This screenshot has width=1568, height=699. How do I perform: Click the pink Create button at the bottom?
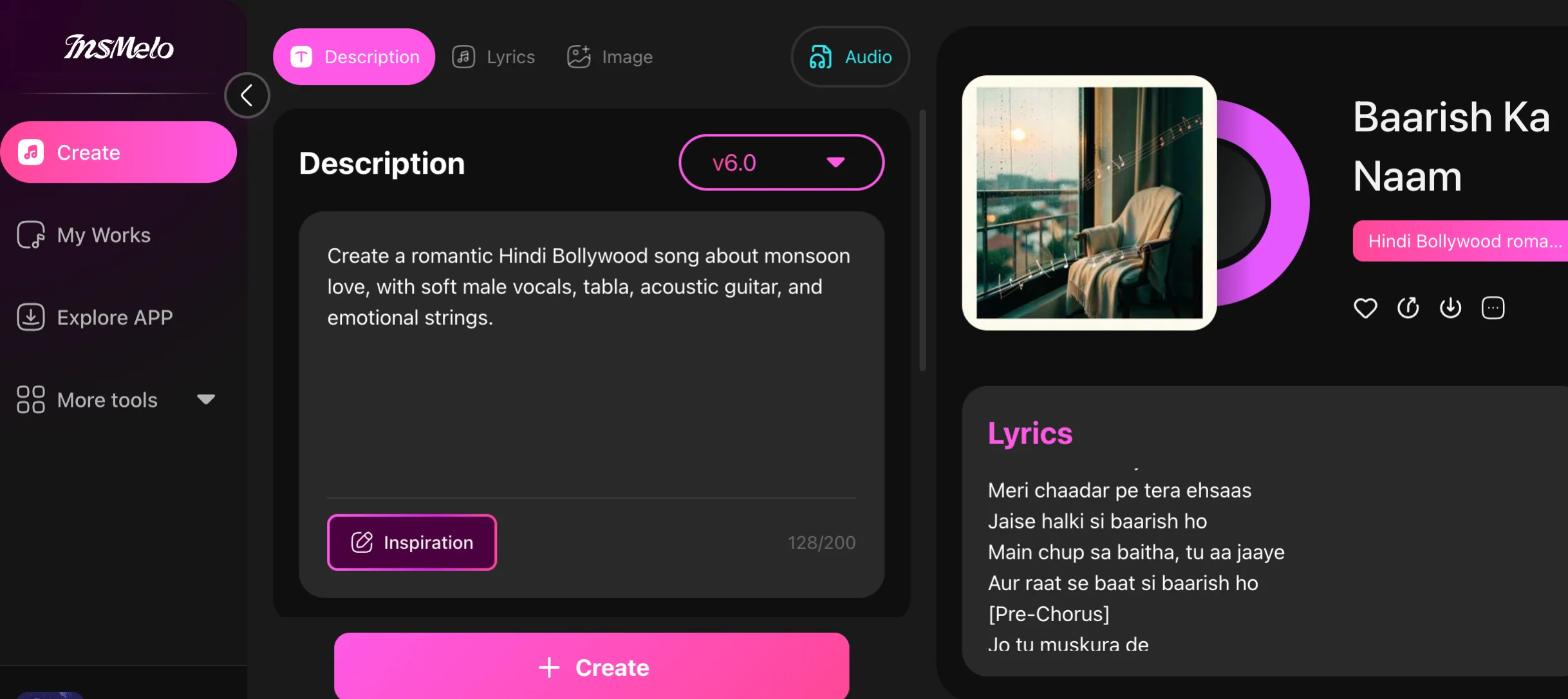click(x=592, y=666)
